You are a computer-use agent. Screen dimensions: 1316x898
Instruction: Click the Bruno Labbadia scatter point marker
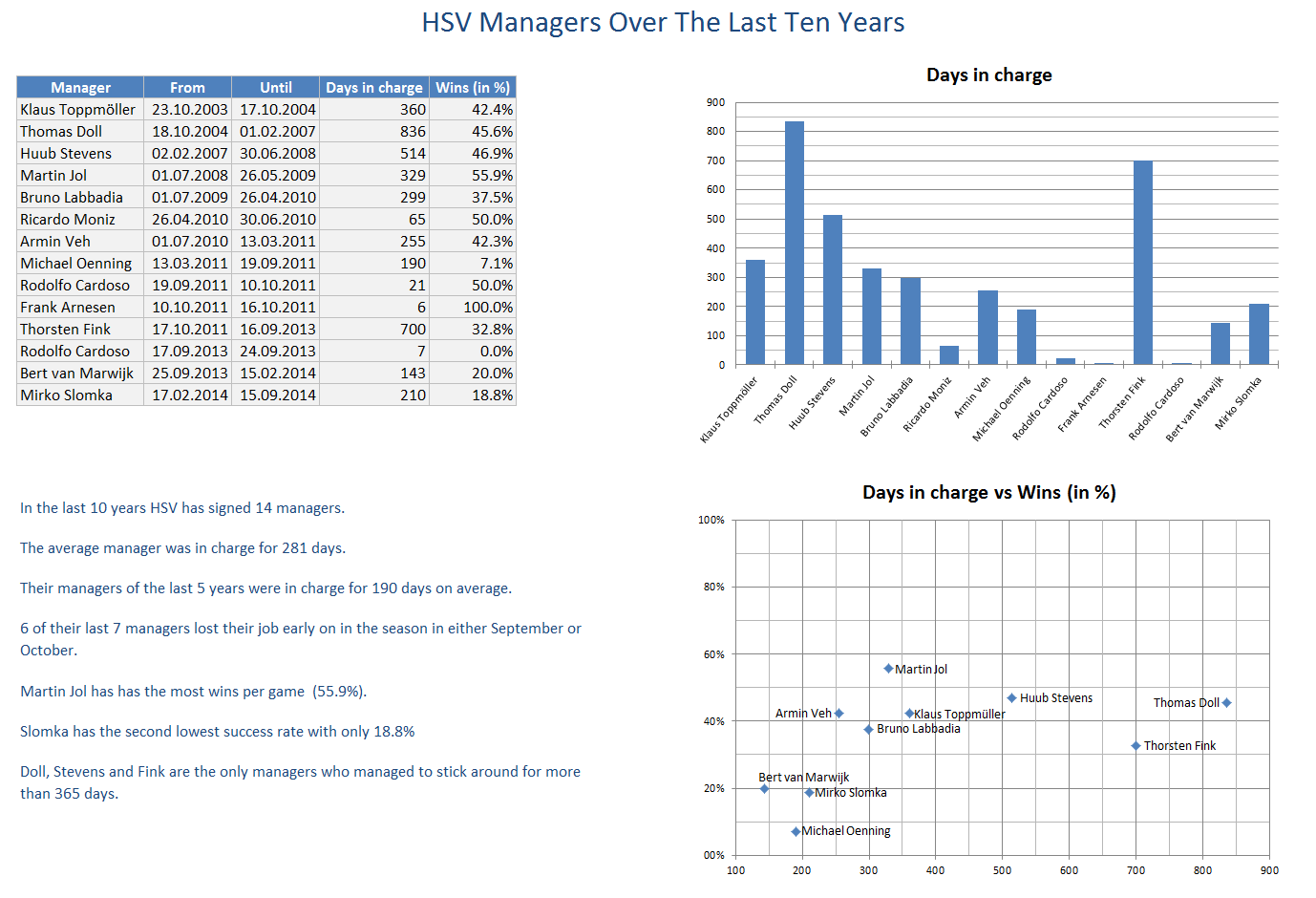868,729
